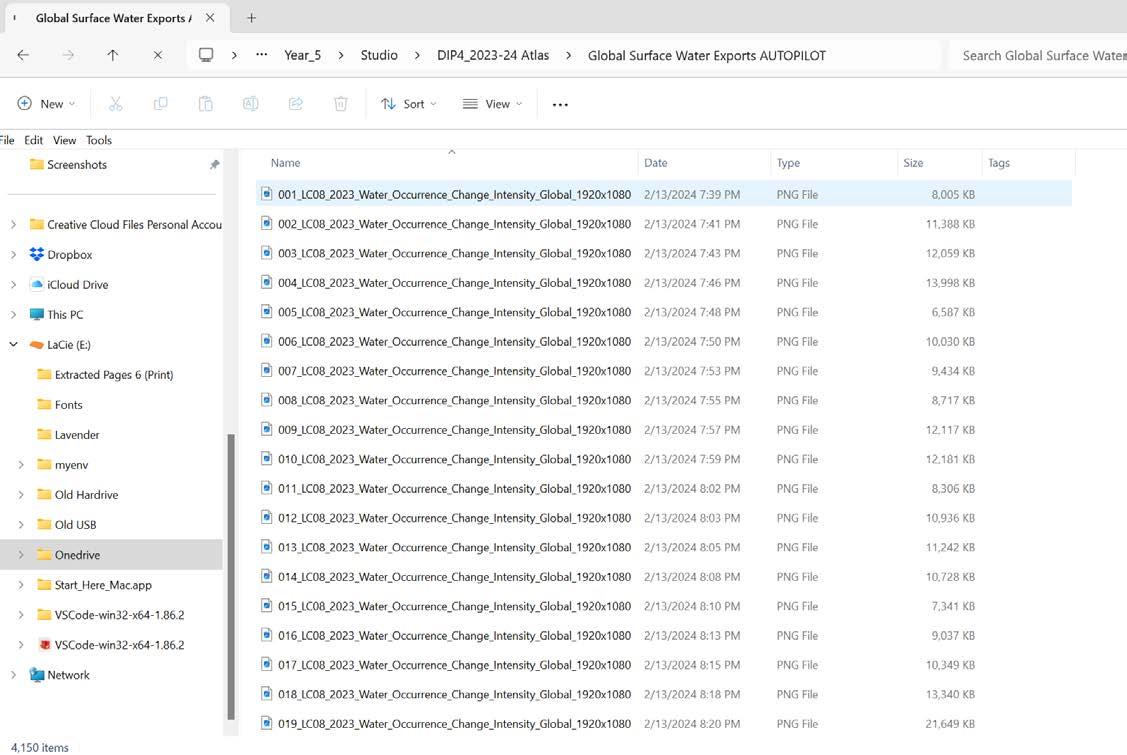Navigate to Studio breadcrumb
The width and height of the screenshot is (1127, 755).
point(379,55)
